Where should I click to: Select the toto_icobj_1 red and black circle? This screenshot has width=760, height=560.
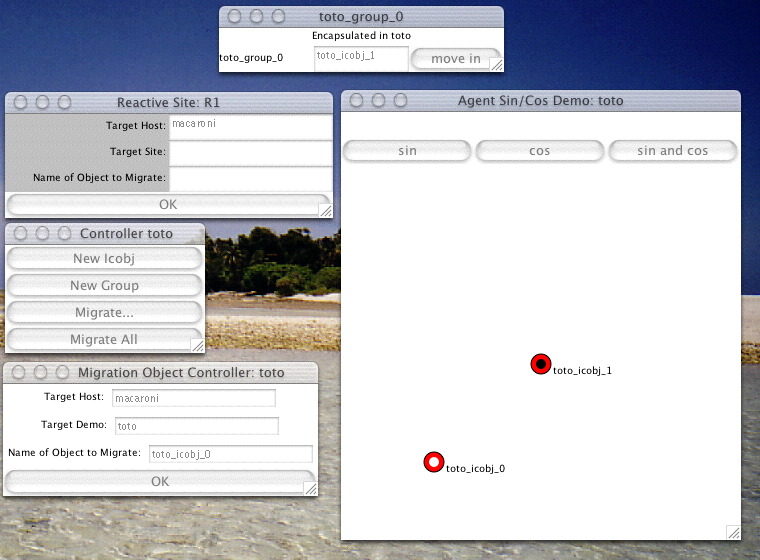coord(541,364)
